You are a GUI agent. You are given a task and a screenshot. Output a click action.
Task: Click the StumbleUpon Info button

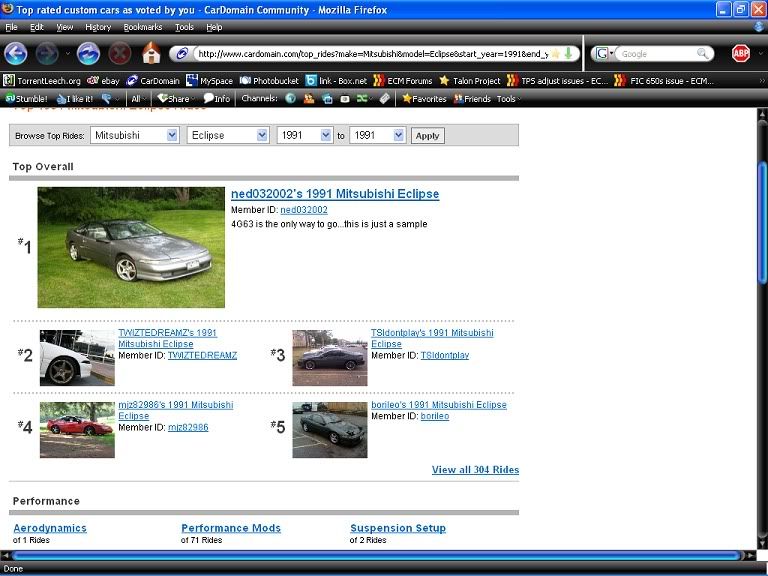217,99
